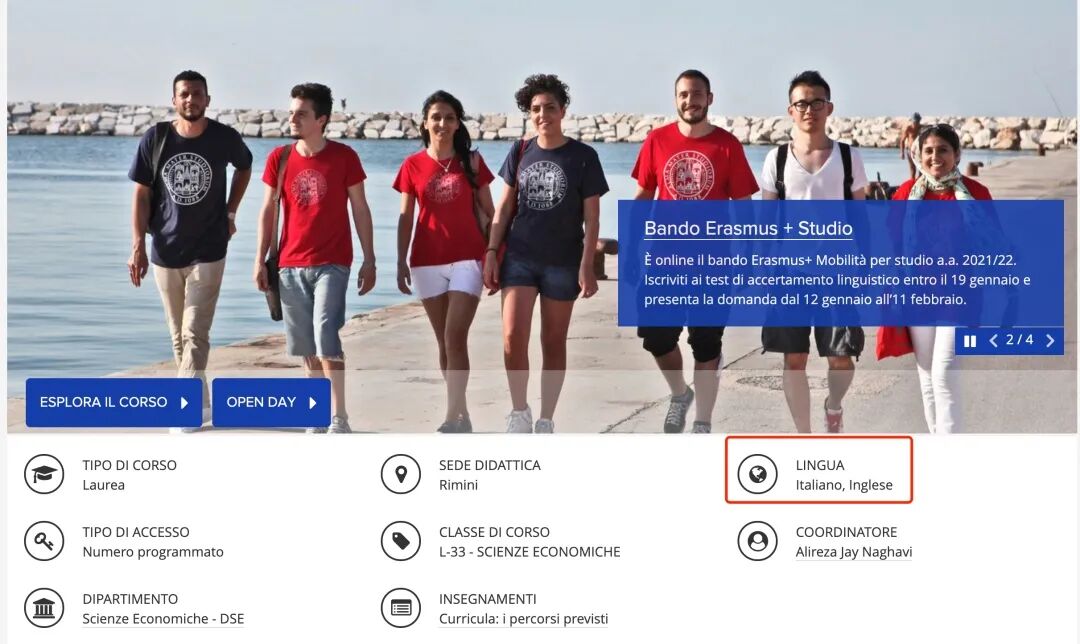This screenshot has width=1080, height=644.
Task: Open the Esplora il corso button
Action: pyautogui.click(x=114, y=402)
